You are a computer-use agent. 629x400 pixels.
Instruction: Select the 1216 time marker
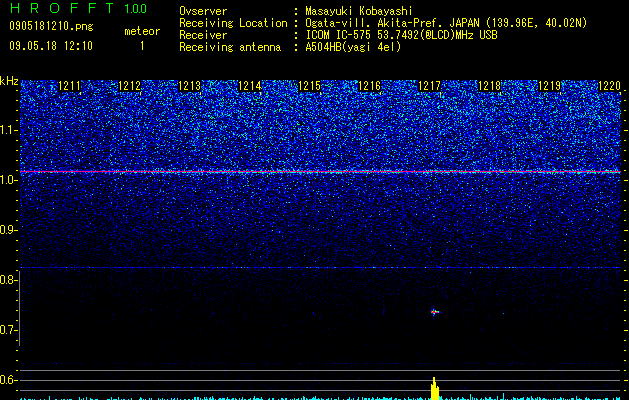pos(369,86)
